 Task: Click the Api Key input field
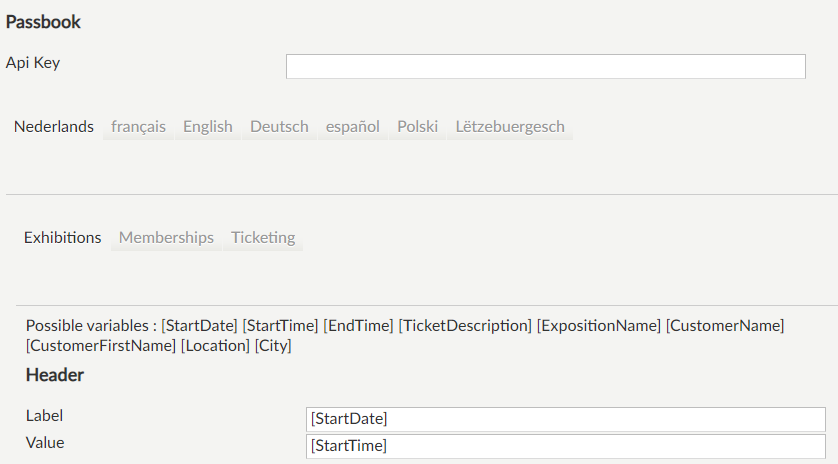point(545,66)
